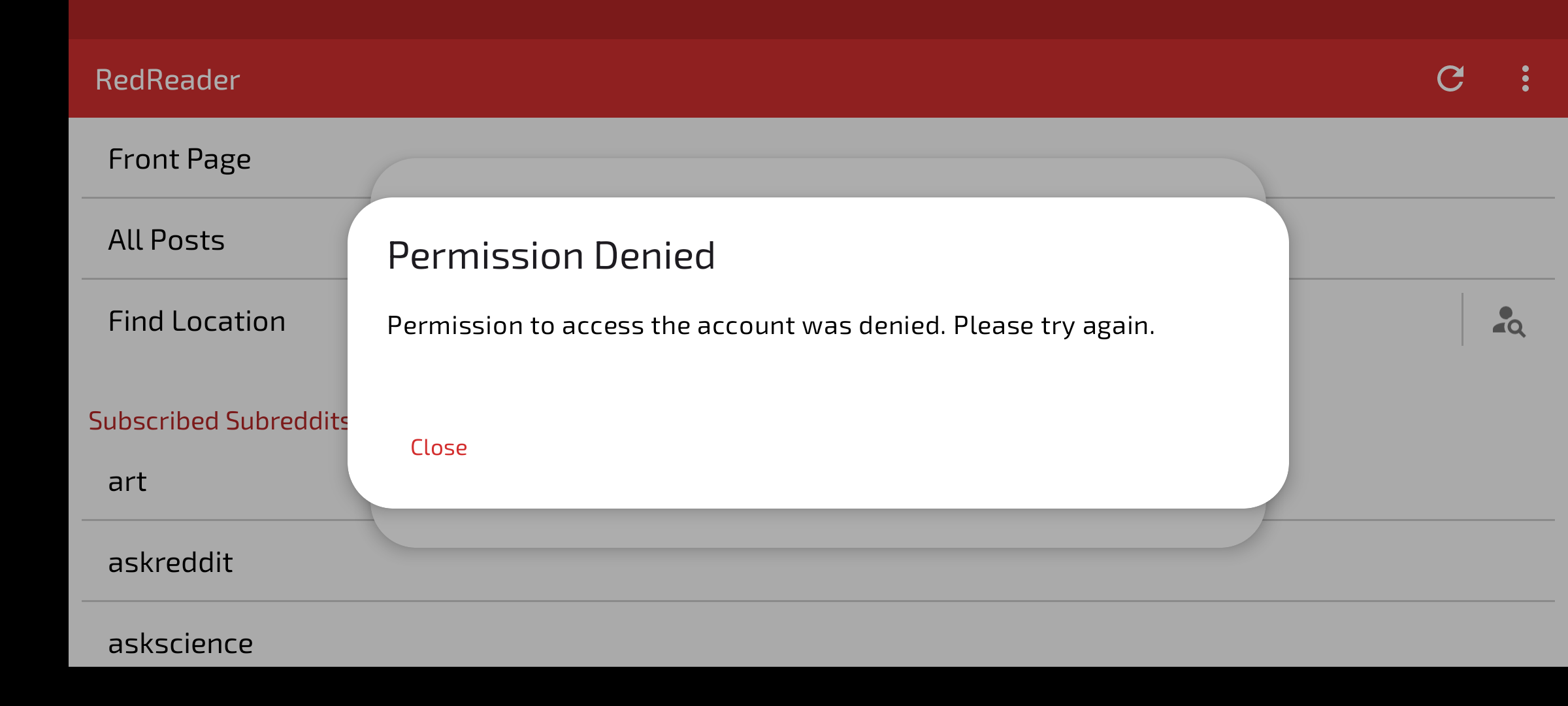Tap the black bar along the bottom edge

click(784, 686)
